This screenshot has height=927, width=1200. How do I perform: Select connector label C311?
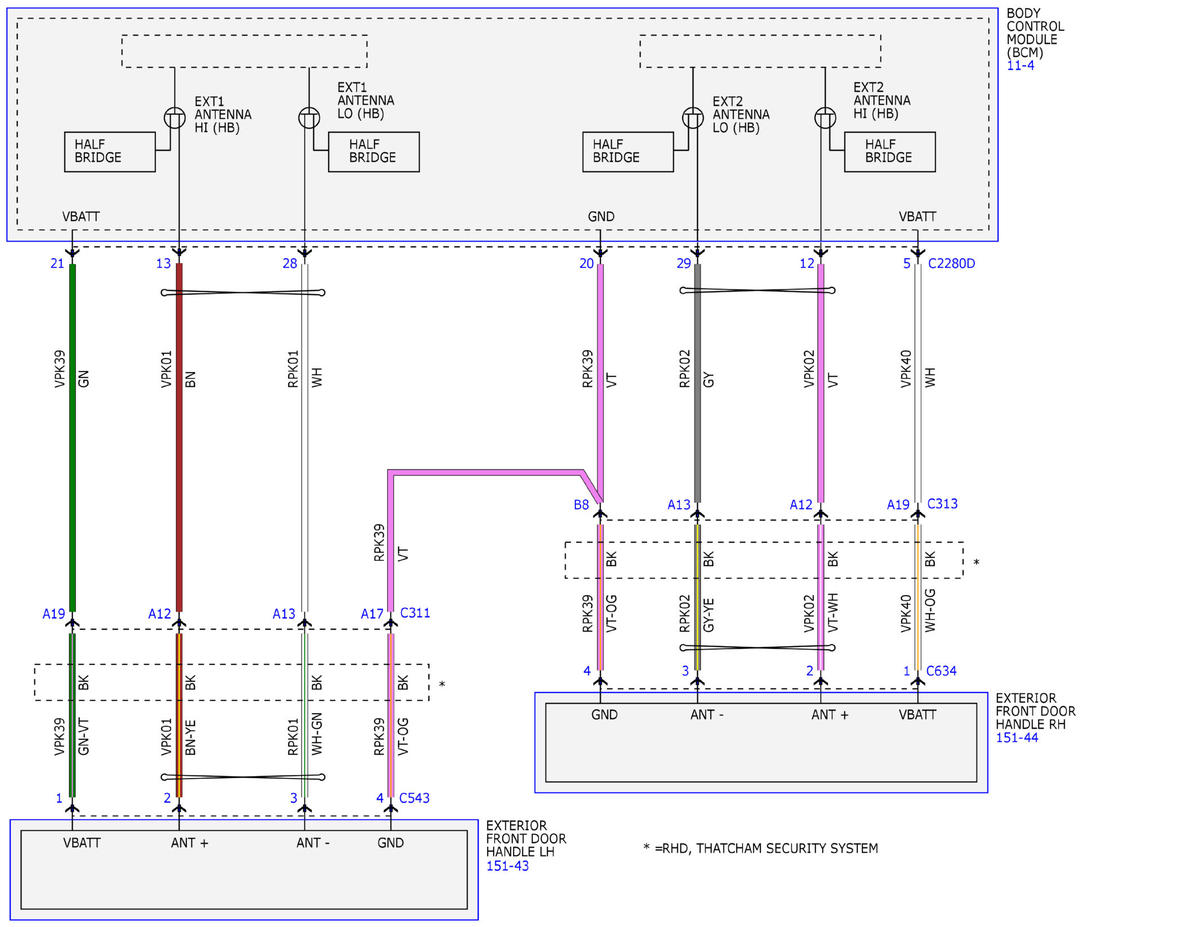pyautogui.click(x=415, y=613)
